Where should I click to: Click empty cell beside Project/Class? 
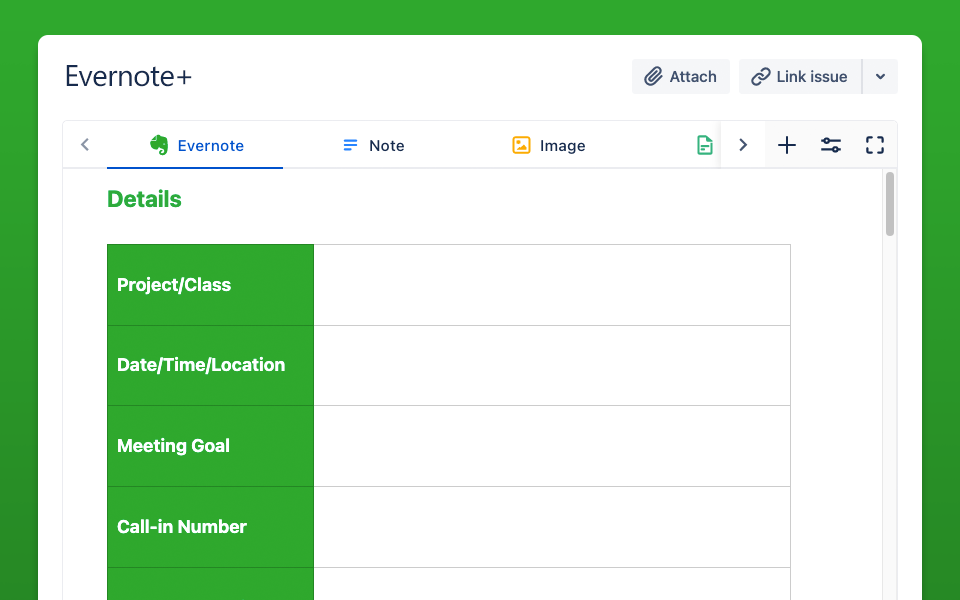pyautogui.click(x=552, y=285)
